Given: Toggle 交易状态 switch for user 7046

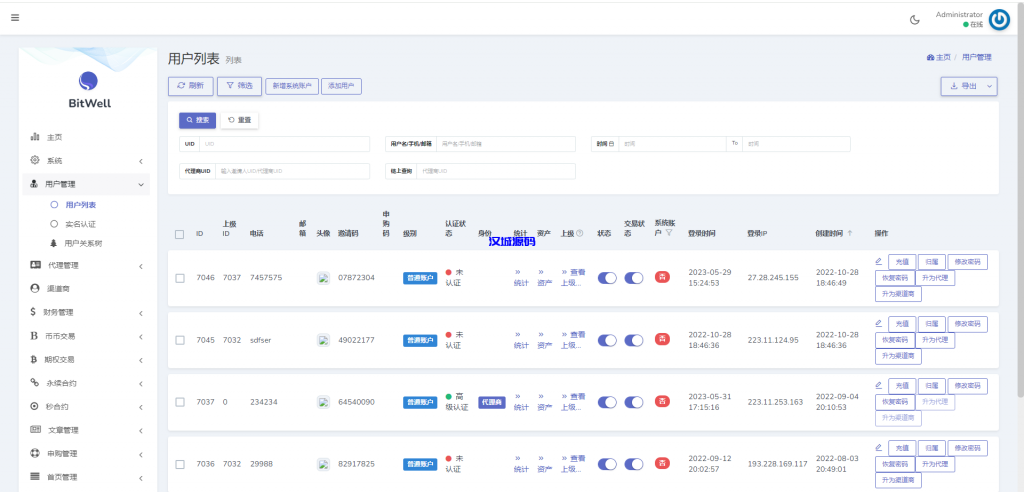Looking at the screenshot, I should [x=634, y=278].
